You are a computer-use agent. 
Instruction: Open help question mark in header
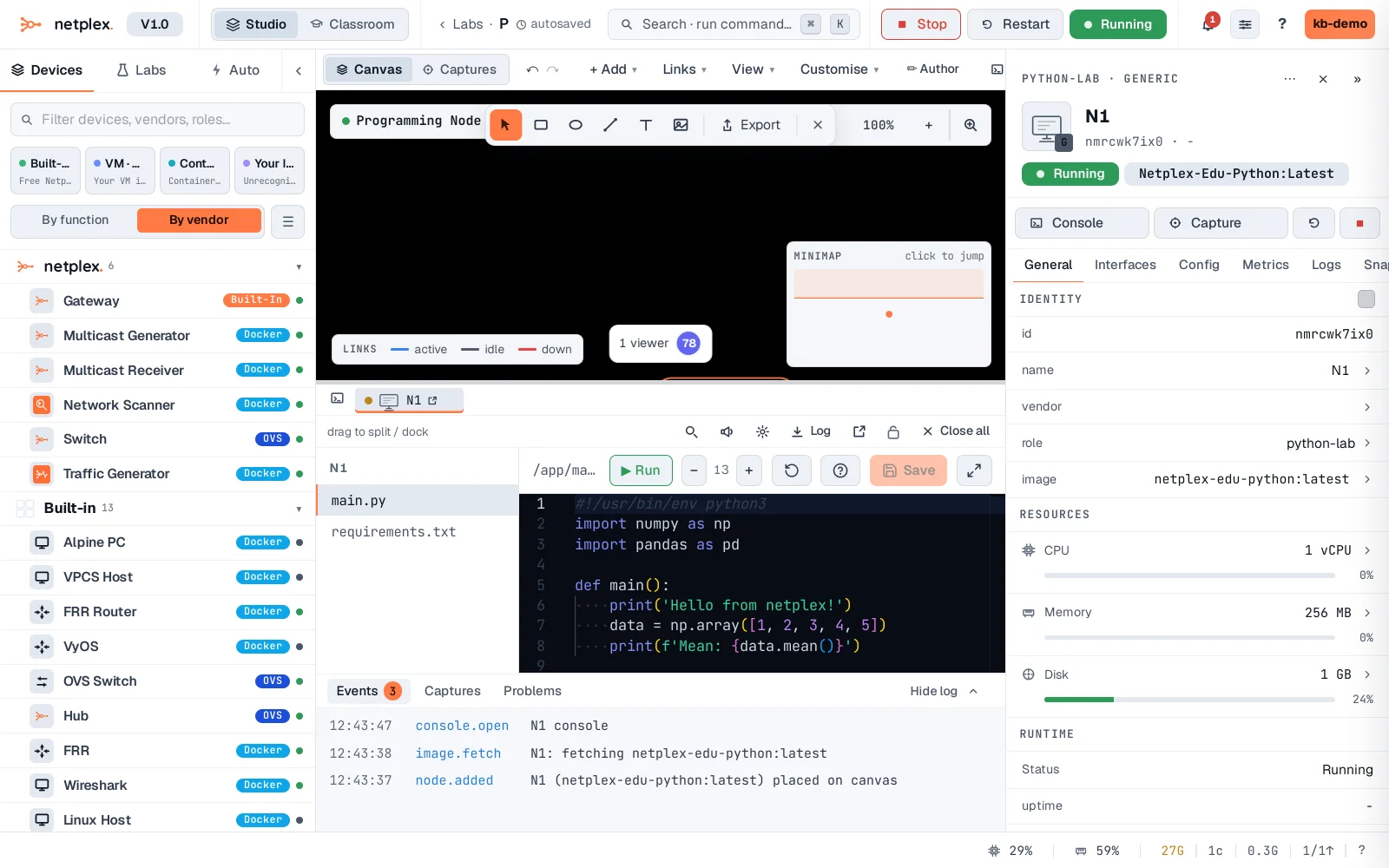(1282, 24)
